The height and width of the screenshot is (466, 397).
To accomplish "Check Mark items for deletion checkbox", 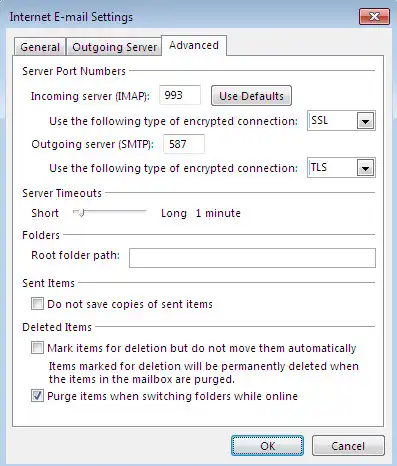I will point(37,348).
